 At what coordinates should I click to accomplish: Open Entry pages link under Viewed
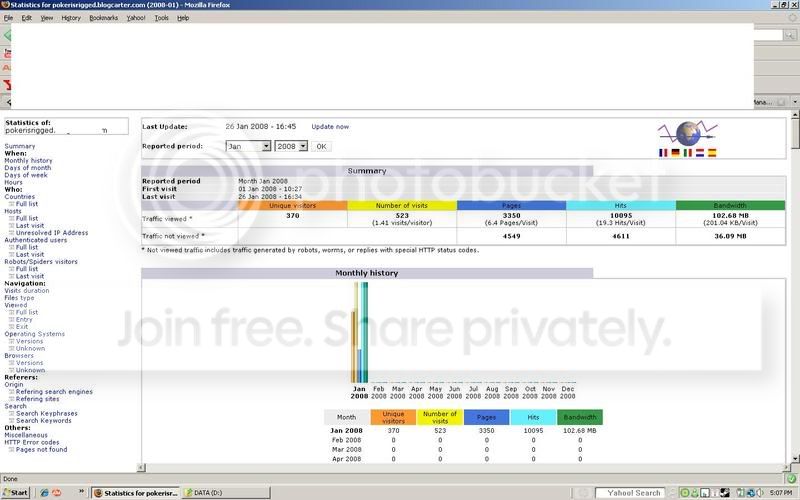click(x=24, y=319)
